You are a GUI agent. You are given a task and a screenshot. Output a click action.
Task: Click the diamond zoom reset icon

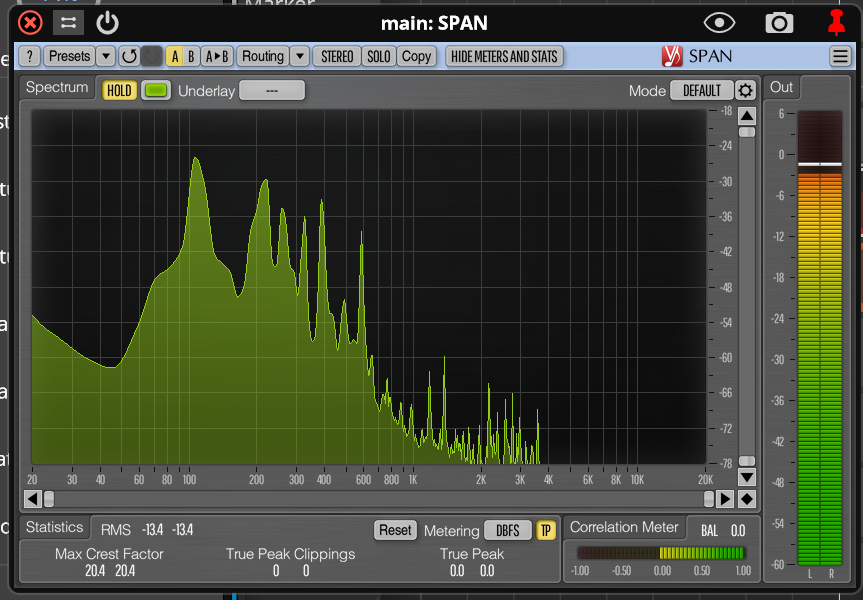pyautogui.click(x=747, y=499)
